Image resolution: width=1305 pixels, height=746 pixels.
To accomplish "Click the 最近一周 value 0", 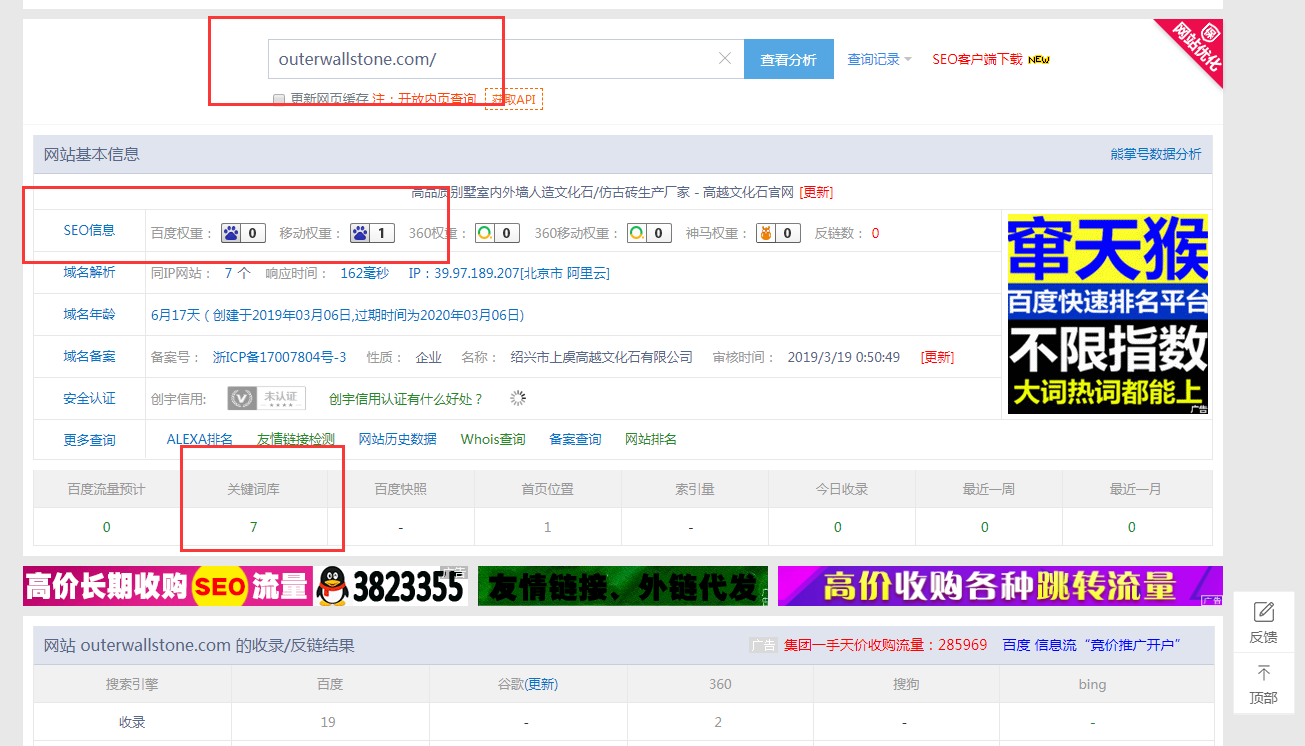I will 985,527.
